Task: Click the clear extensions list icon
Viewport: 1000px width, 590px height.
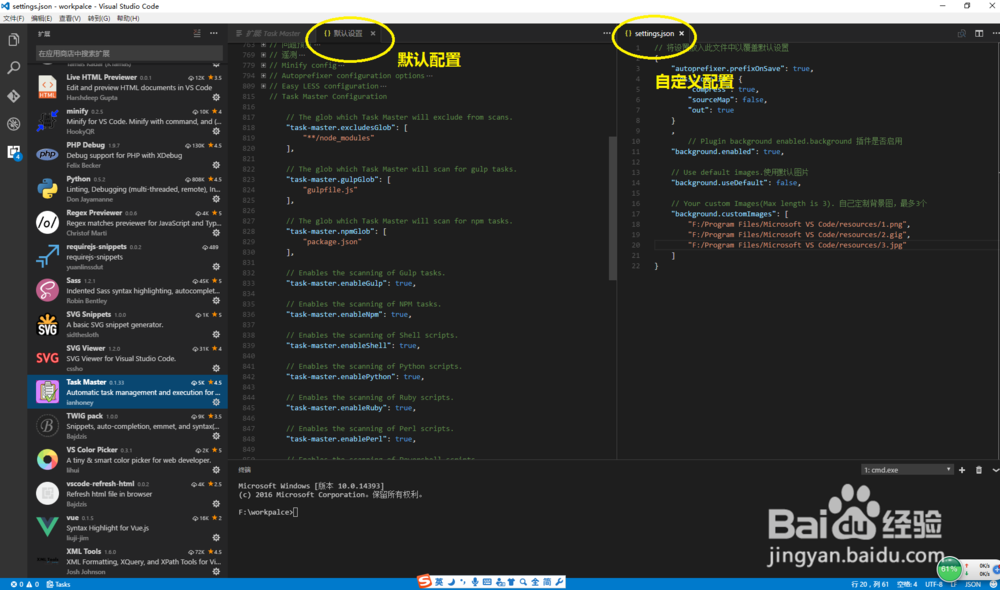Action: pos(196,33)
